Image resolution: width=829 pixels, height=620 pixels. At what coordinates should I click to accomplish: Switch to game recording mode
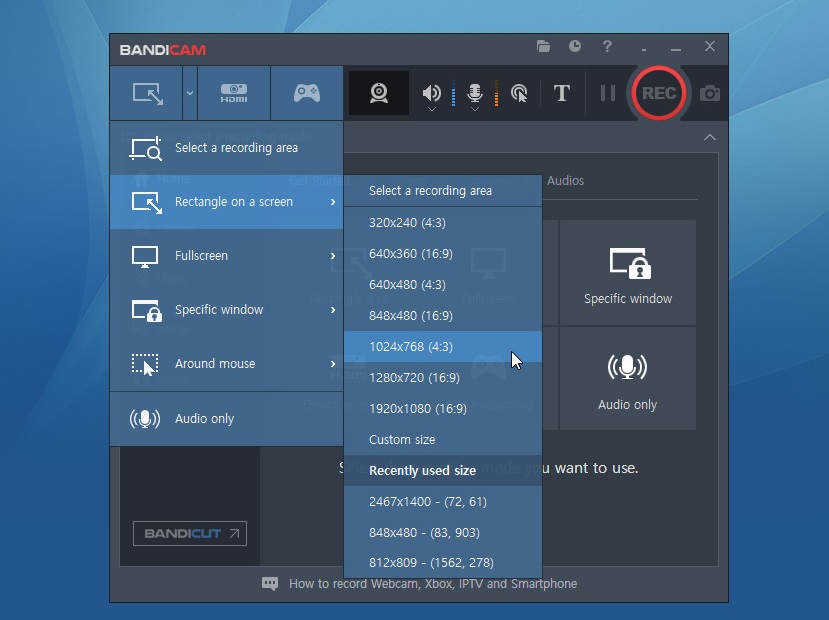307,94
